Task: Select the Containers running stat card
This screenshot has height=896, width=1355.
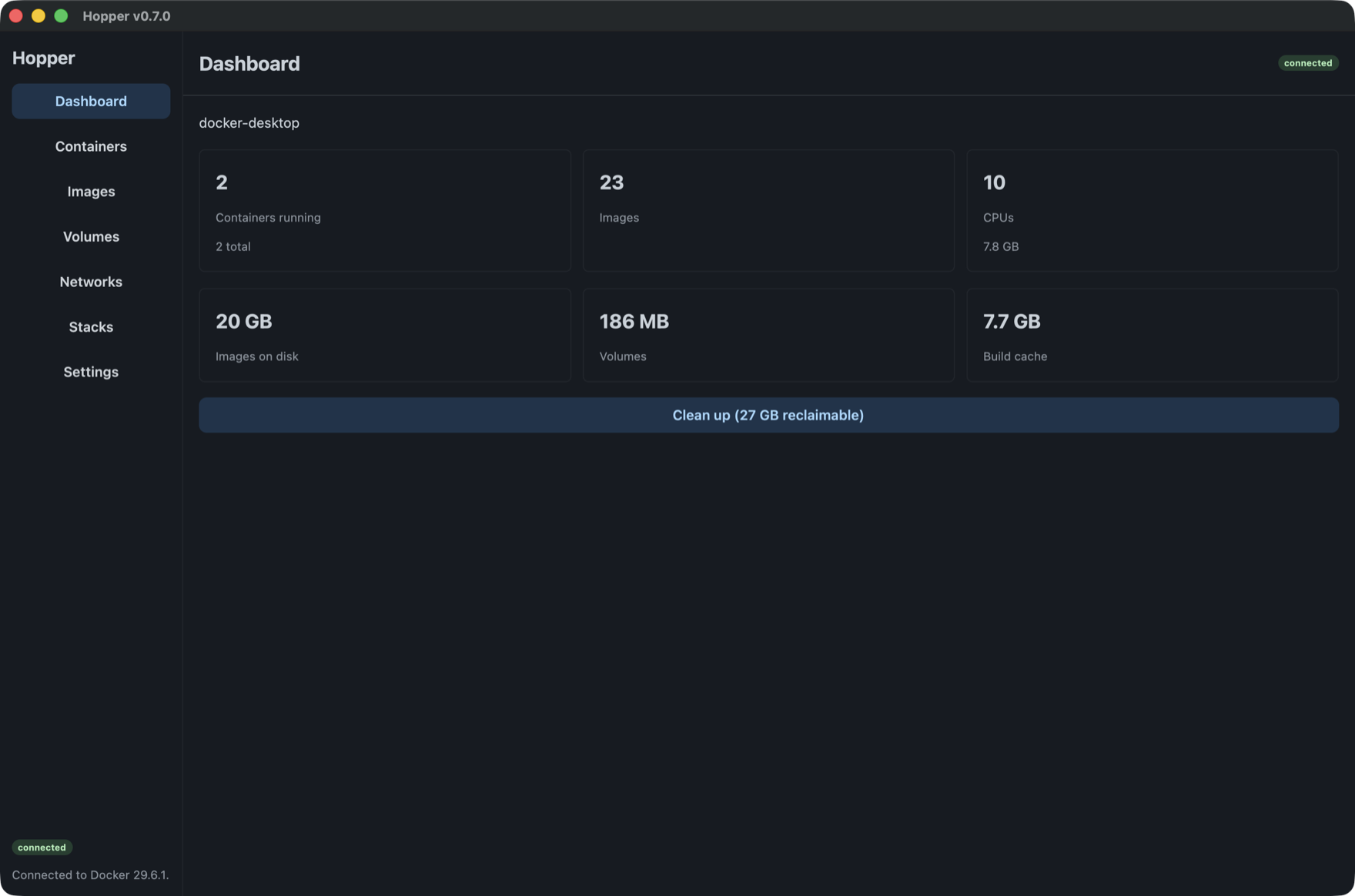Action: tap(385, 210)
